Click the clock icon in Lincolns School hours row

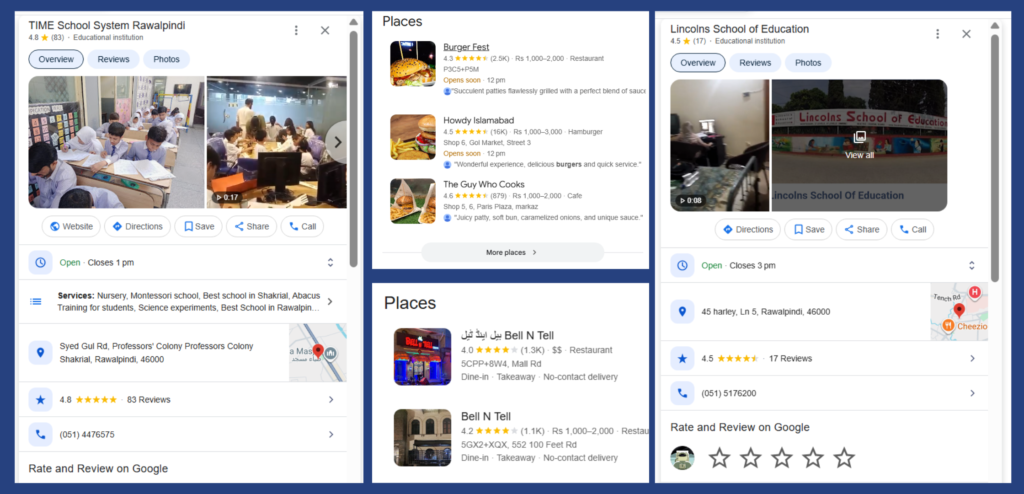(x=682, y=266)
